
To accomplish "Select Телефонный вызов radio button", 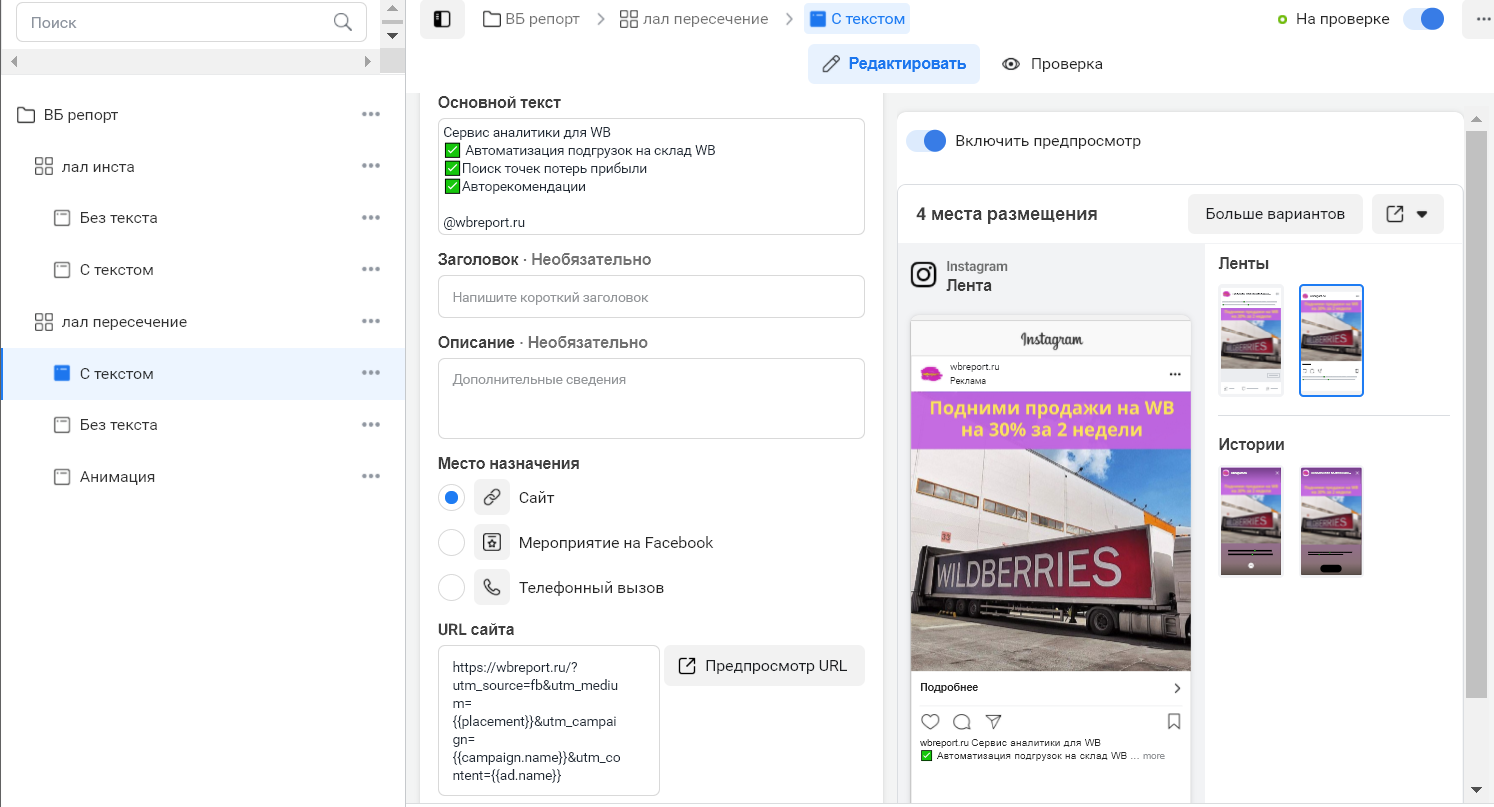I will coord(451,587).
